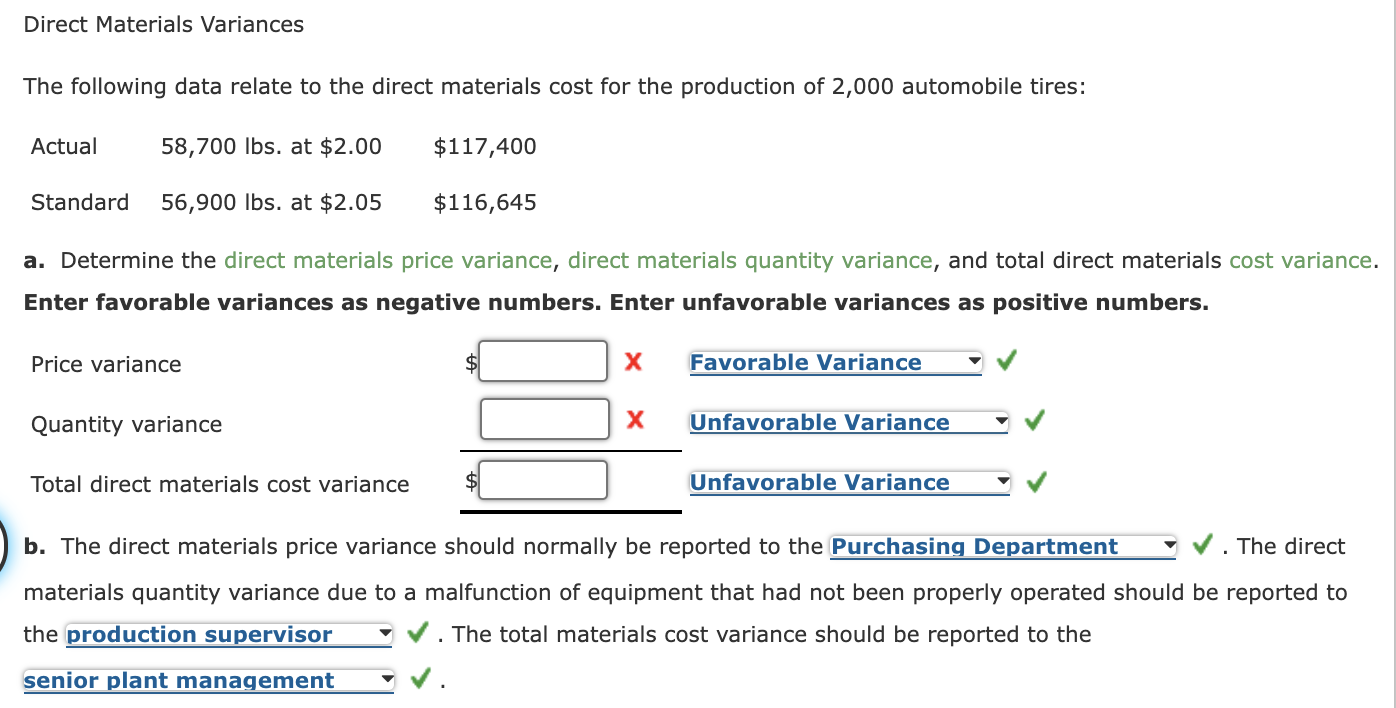Click the checkmark beside the quantity Unfavorable Variance
Viewport: 1396px width, 708px height.
tap(1035, 420)
